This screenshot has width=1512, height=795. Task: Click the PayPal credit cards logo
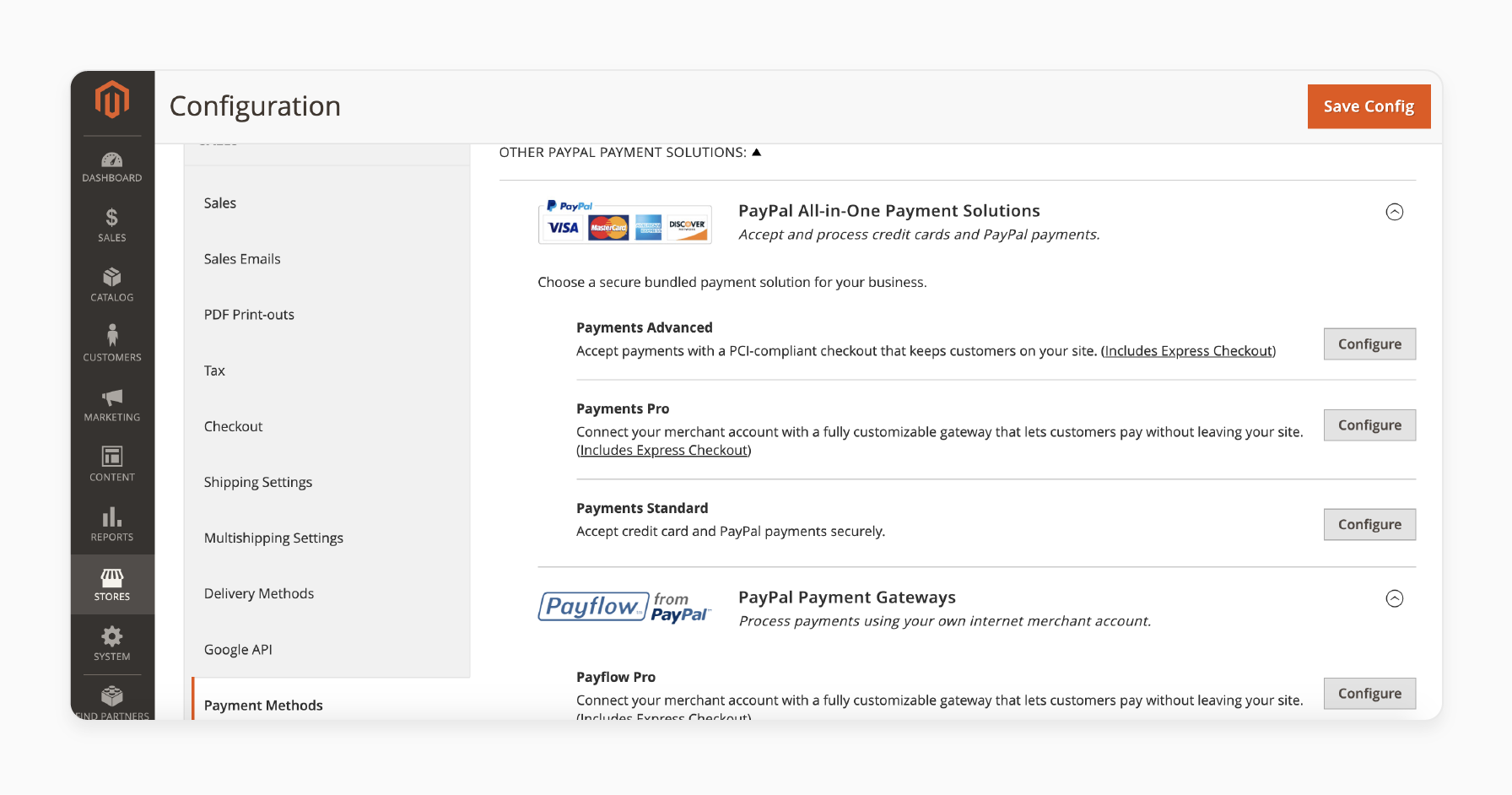click(x=625, y=222)
